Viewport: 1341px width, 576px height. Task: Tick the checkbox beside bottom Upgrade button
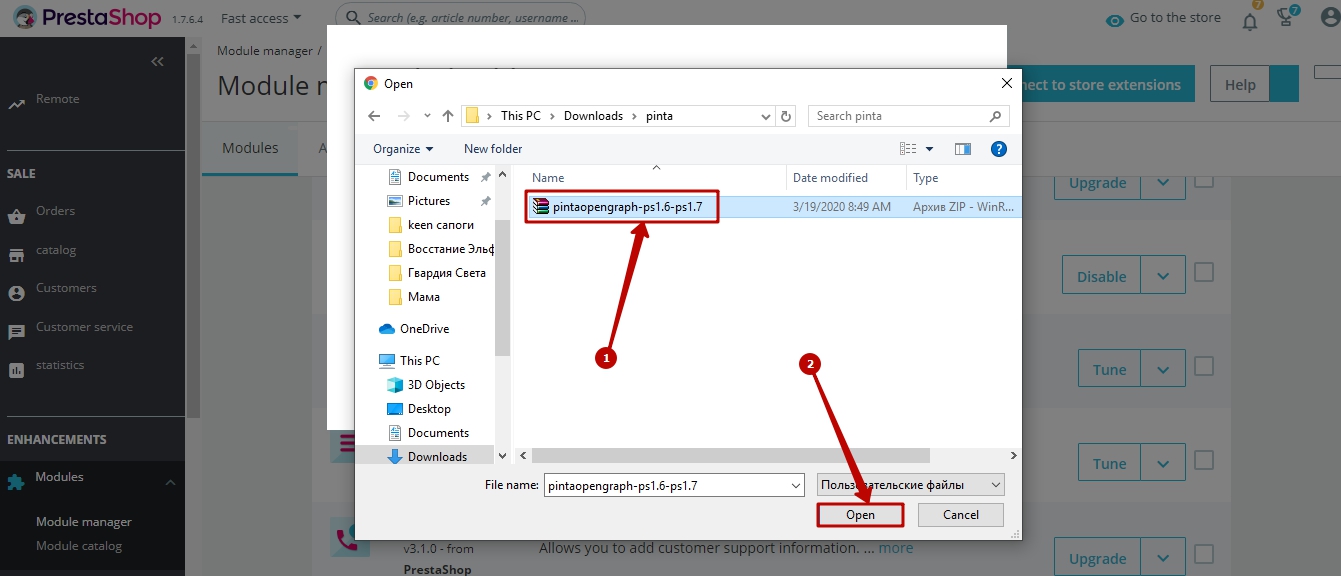pos(1205,553)
